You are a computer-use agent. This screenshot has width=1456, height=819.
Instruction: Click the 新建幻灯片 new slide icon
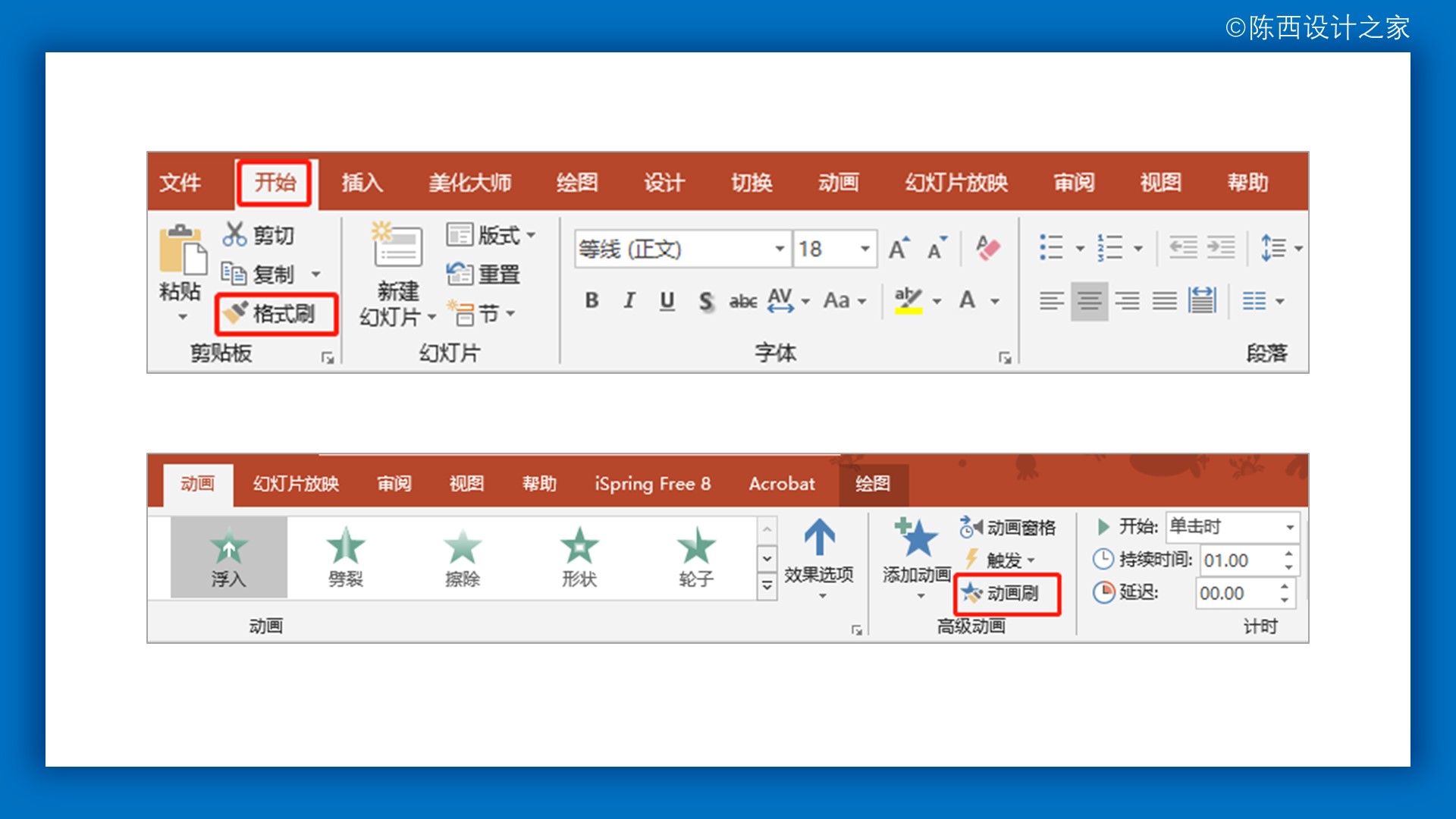(397, 244)
